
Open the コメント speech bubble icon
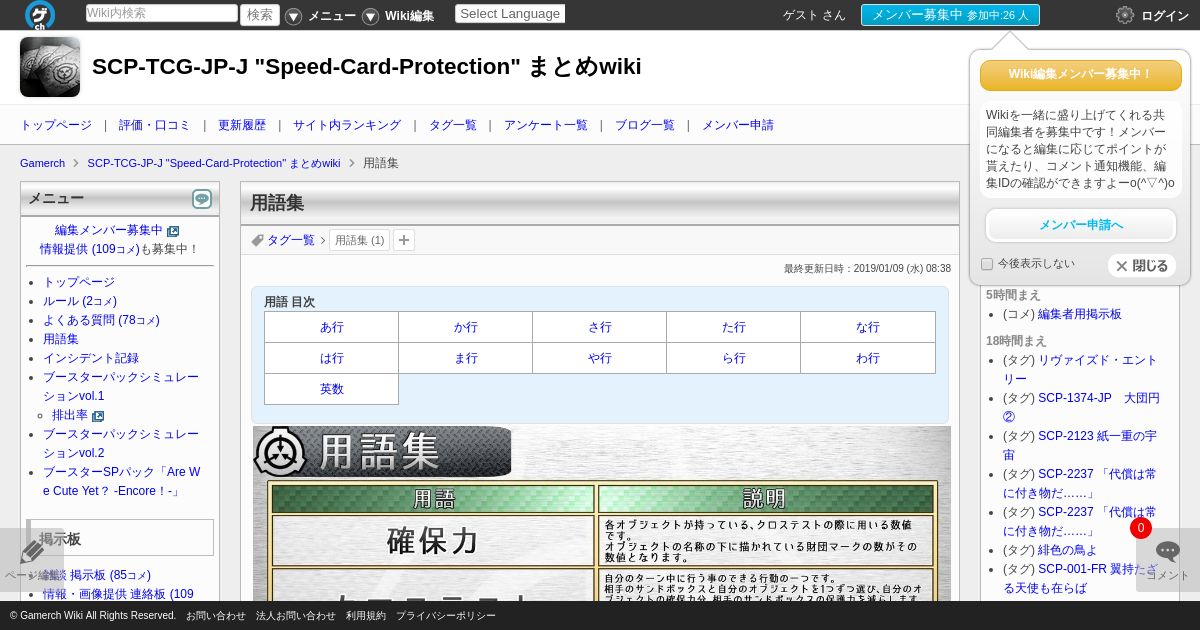click(x=1168, y=551)
